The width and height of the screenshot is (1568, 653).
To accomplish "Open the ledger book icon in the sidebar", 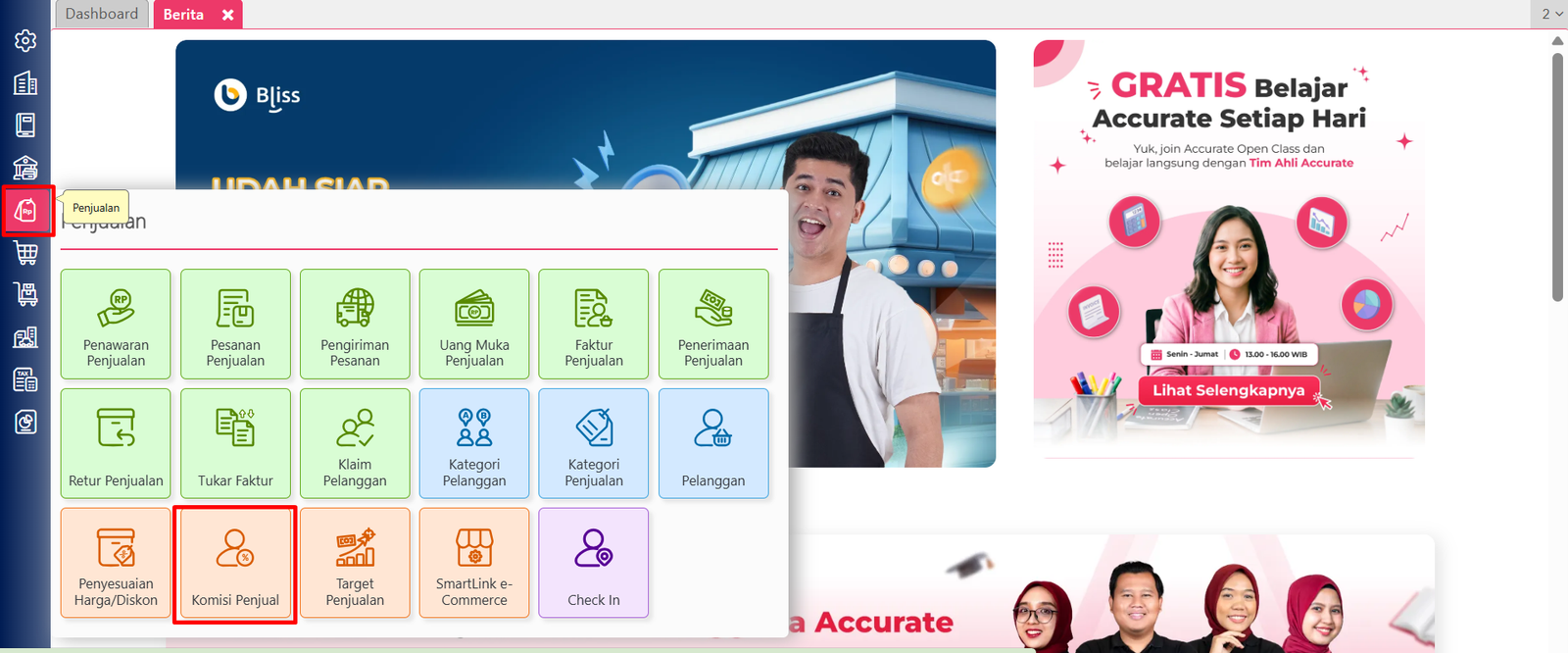I will pyautogui.click(x=25, y=126).
